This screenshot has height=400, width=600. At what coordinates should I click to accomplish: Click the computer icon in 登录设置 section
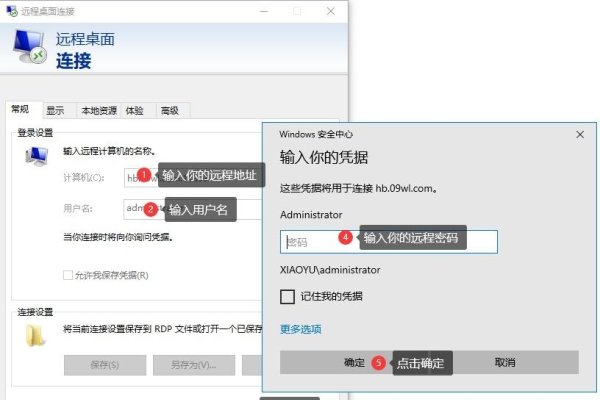37,156
